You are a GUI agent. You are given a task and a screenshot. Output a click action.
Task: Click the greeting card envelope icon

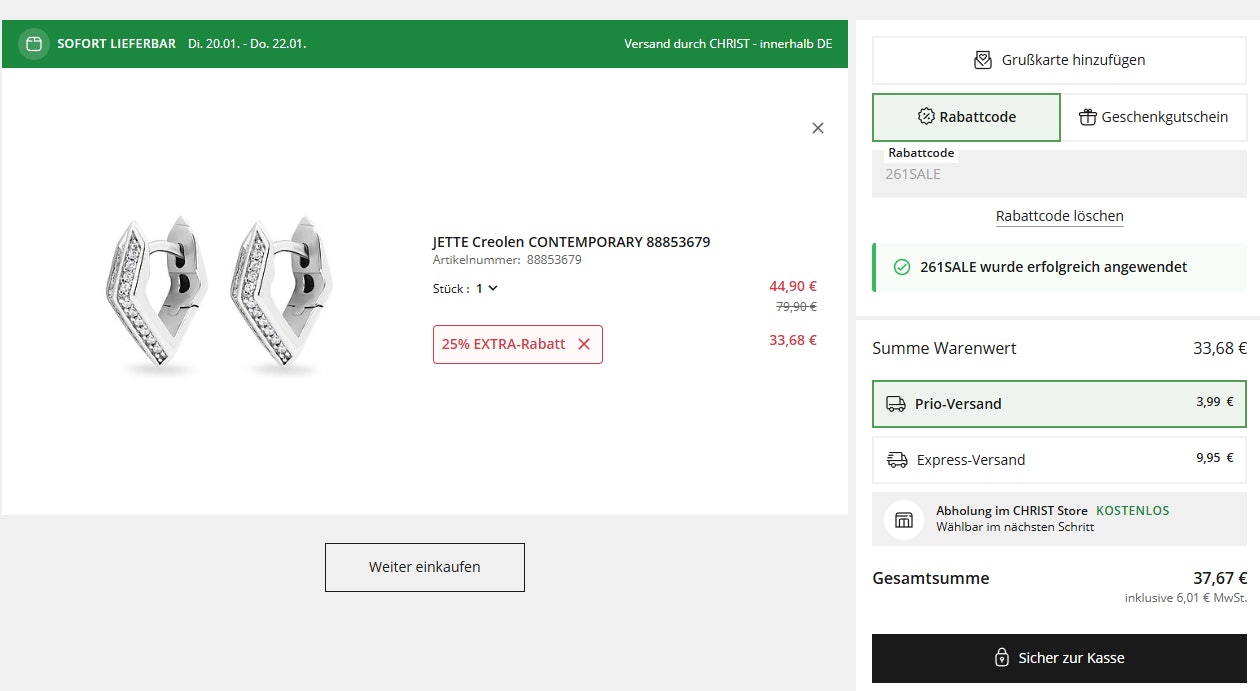983,60
